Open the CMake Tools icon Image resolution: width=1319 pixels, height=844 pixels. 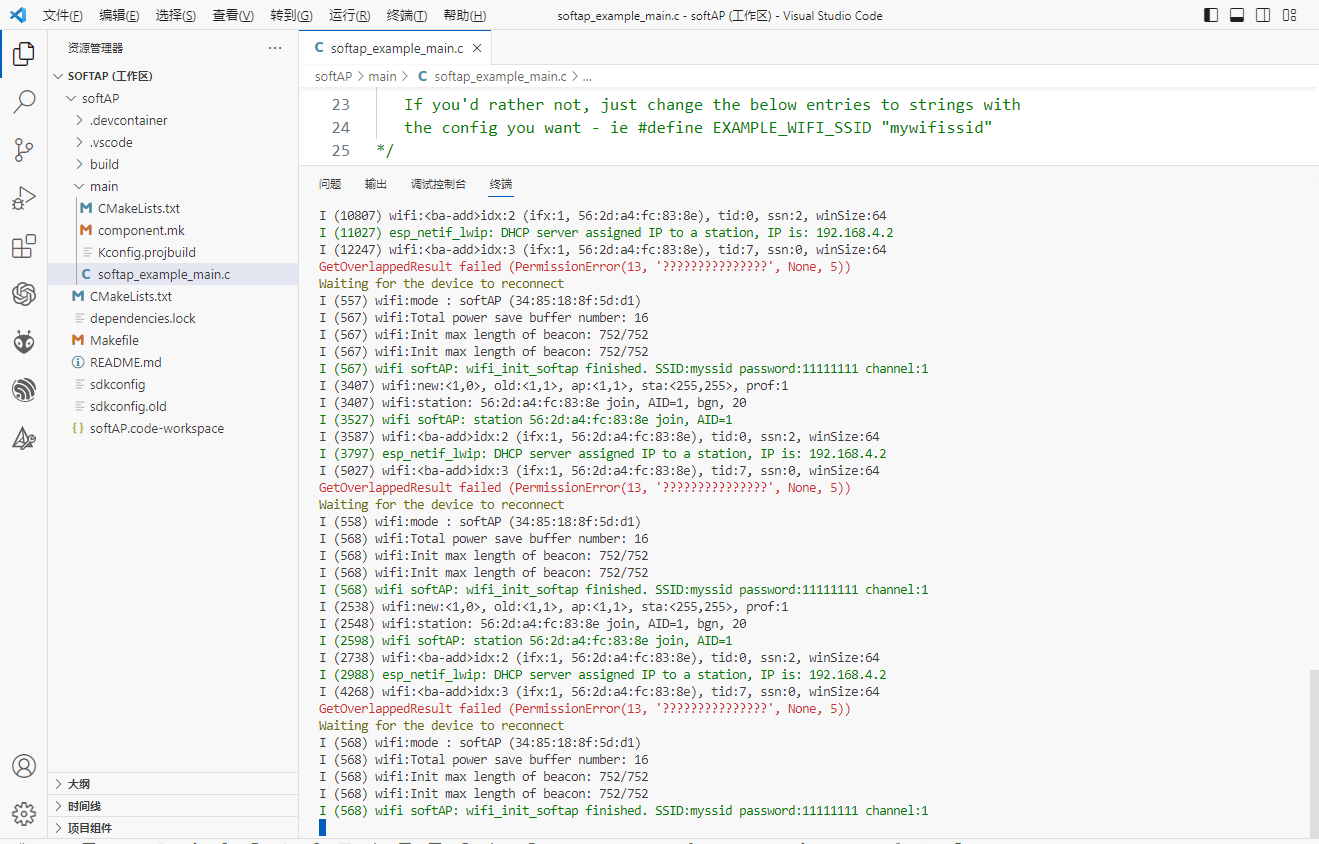point(24,438)
